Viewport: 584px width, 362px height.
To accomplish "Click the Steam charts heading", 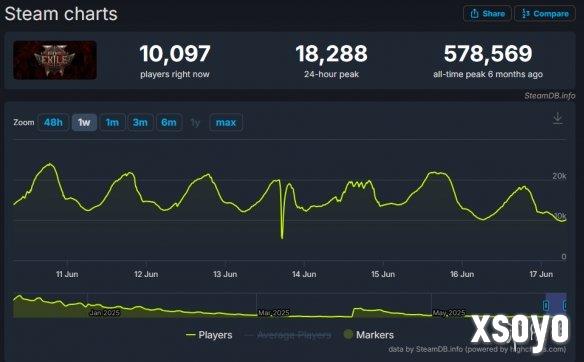I will 61,14.
